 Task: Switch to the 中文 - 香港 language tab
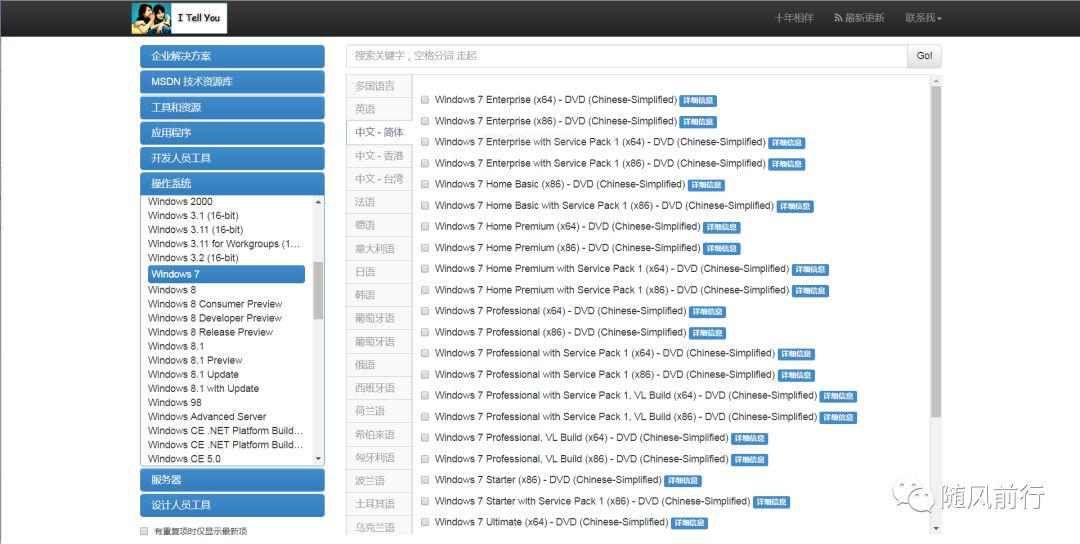click(379, 156)
